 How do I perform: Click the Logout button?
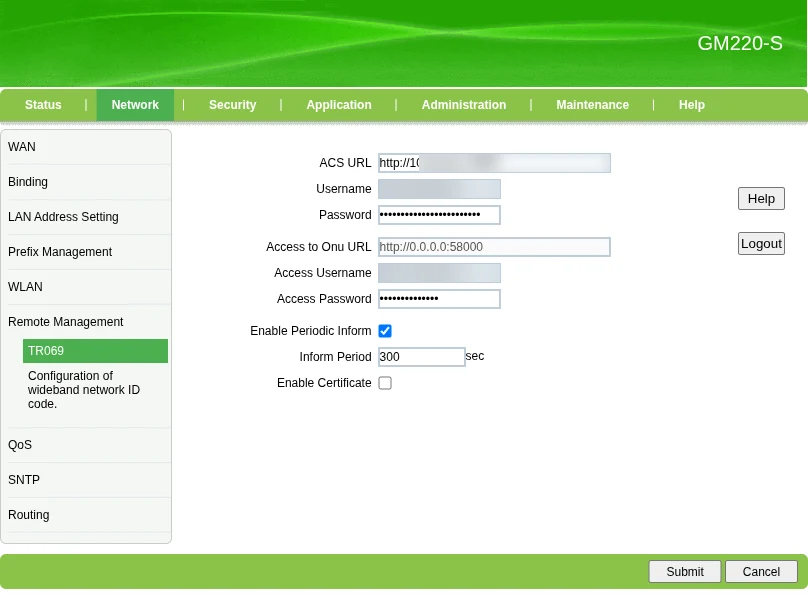[761, 244]
